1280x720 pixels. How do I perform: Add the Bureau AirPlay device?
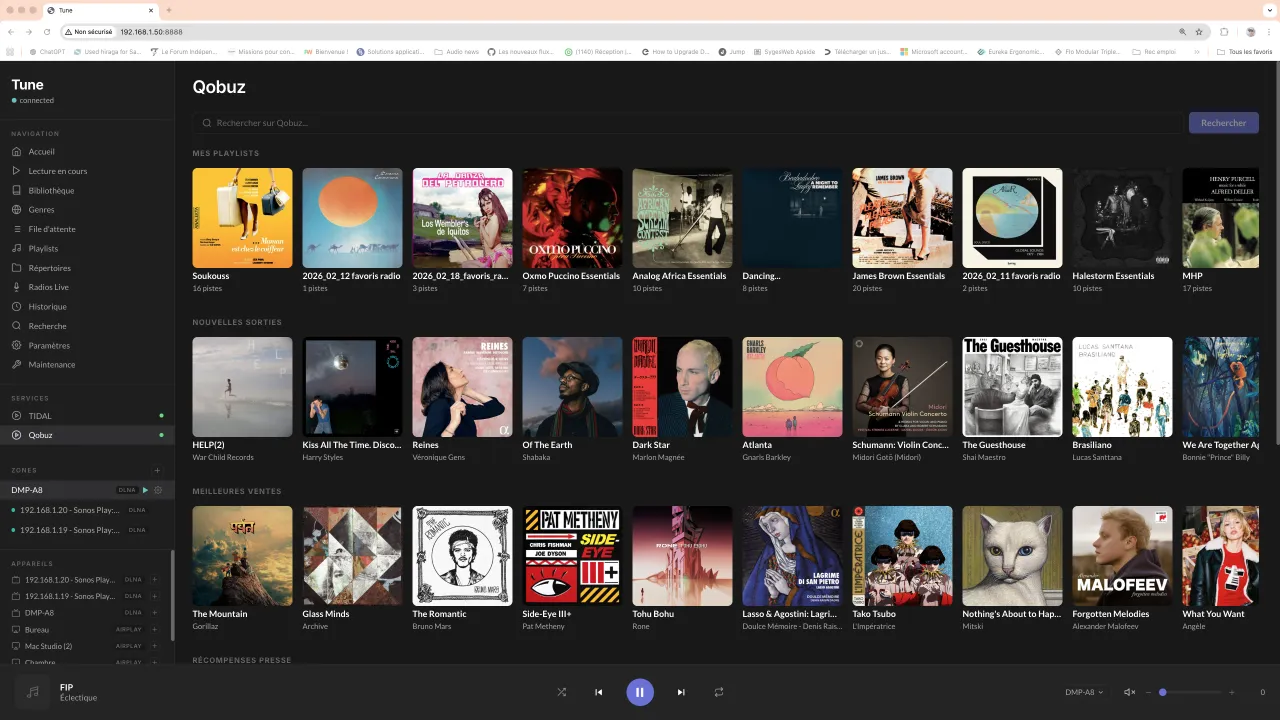pyautogui.click(x=155, y=630)
